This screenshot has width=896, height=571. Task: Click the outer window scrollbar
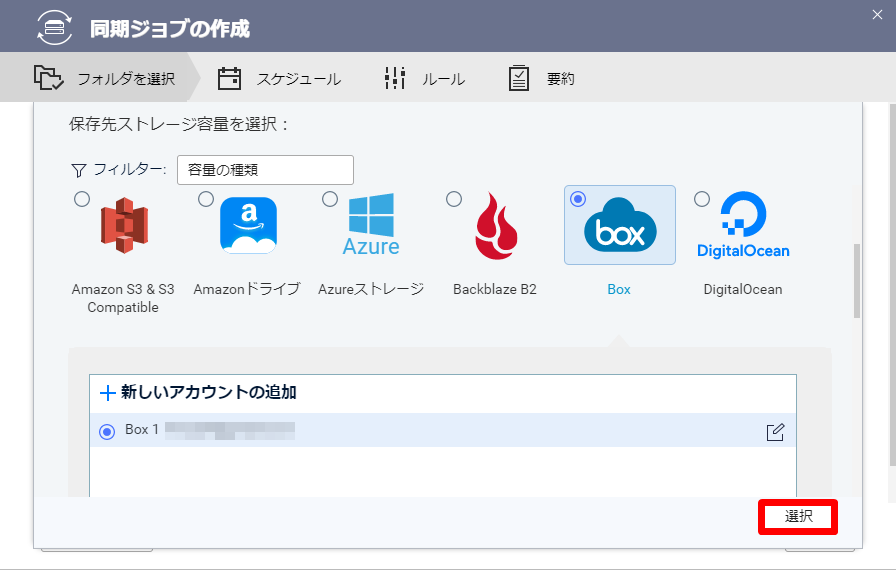pyautogui.click(x=893, y=285)
